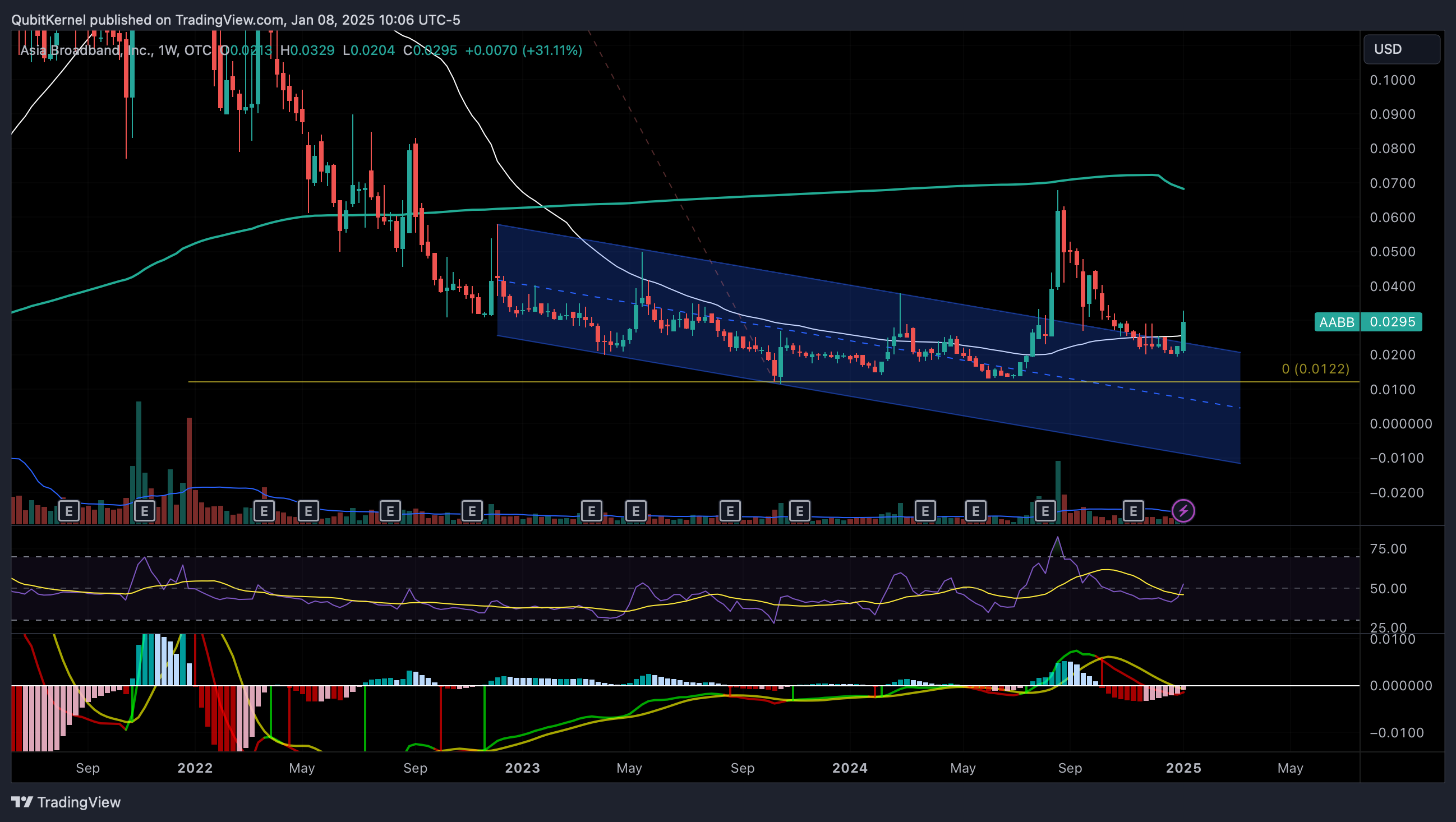Click the 0.0700 price axis label

point(1392,183)
